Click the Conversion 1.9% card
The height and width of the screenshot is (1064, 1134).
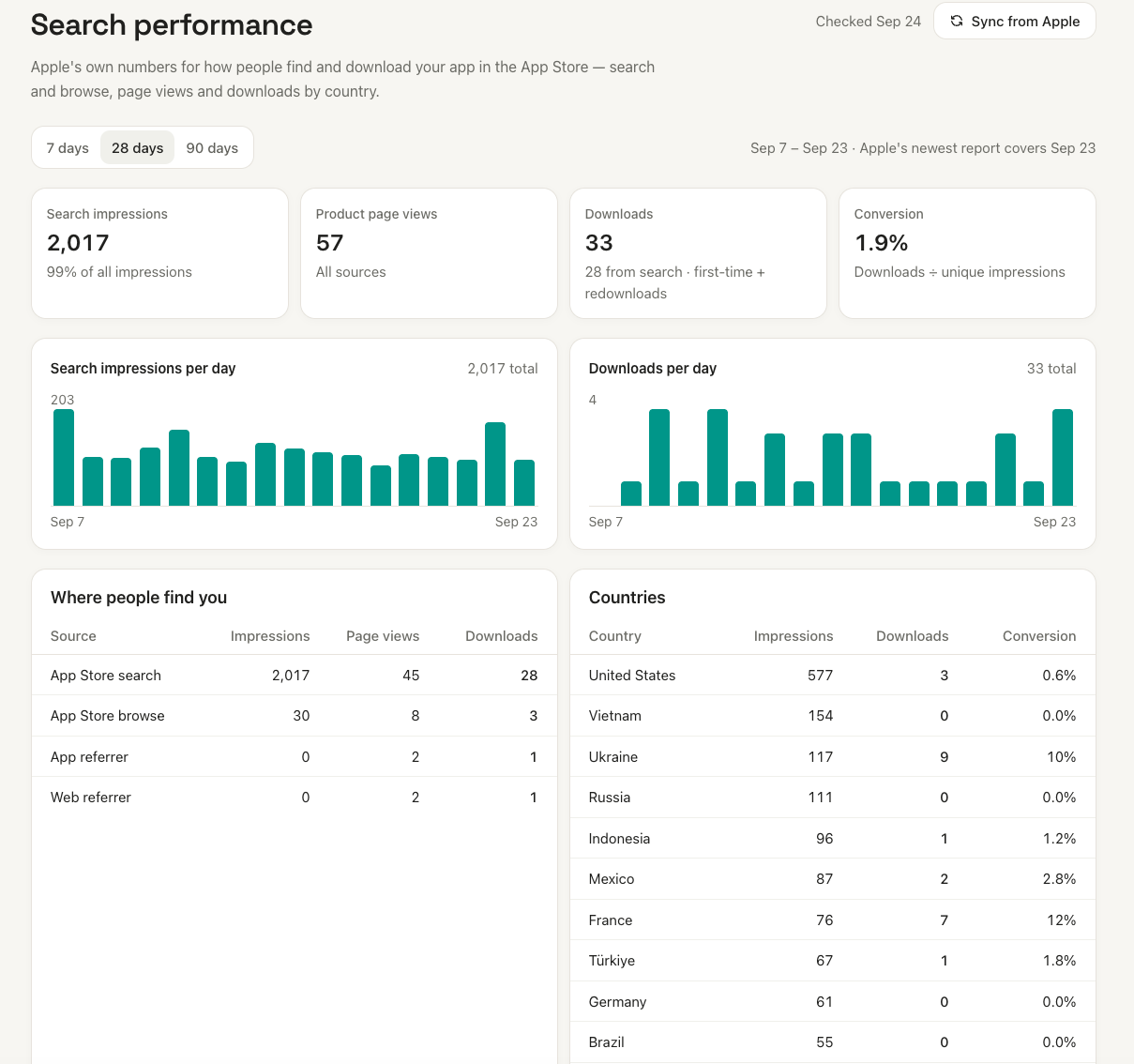(x=967, y=253)
